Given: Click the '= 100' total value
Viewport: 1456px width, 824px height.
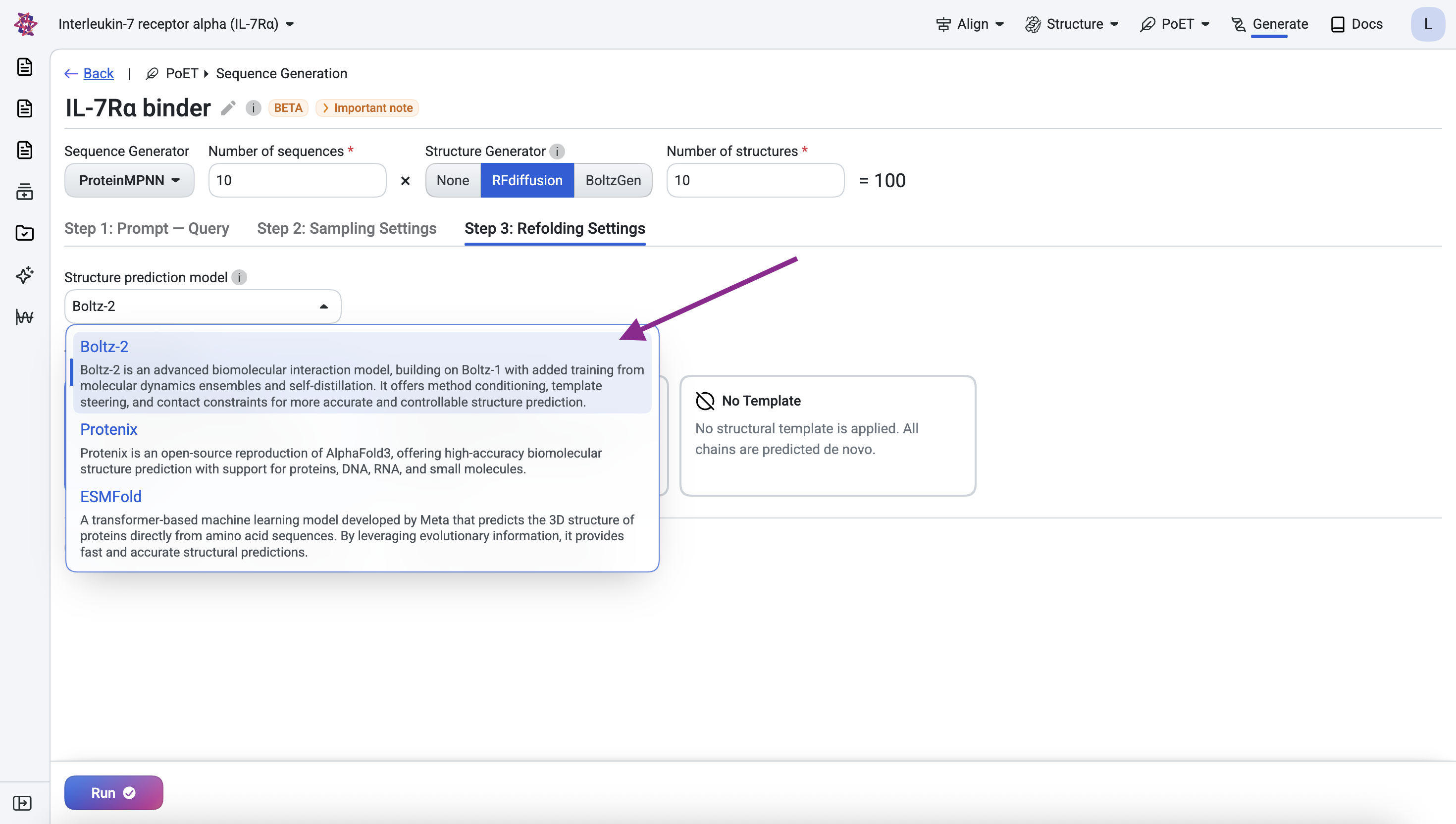Looking at the screenshot, I should (882, 181).
